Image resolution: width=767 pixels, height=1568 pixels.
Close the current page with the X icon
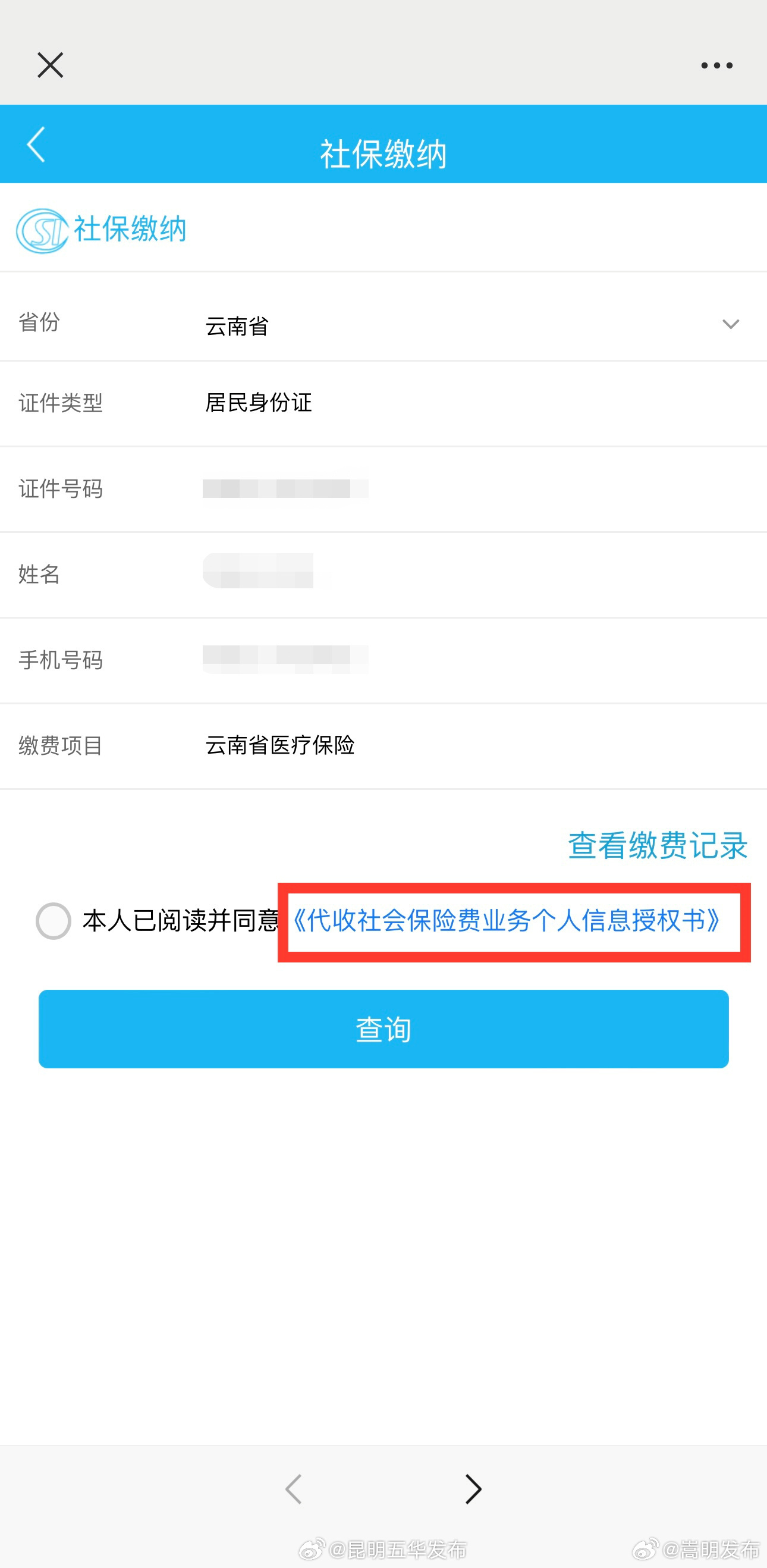coord(50,65)
